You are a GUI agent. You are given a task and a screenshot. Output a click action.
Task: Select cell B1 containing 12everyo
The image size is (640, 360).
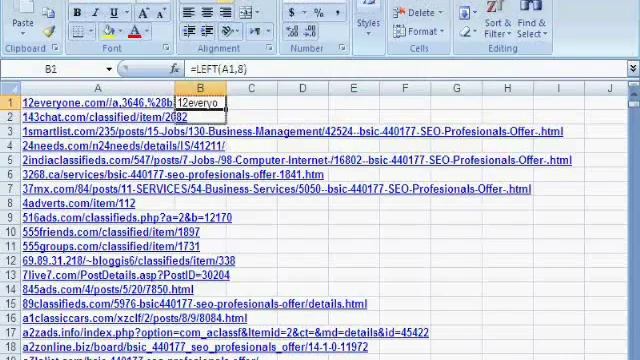tap(200, 103)
